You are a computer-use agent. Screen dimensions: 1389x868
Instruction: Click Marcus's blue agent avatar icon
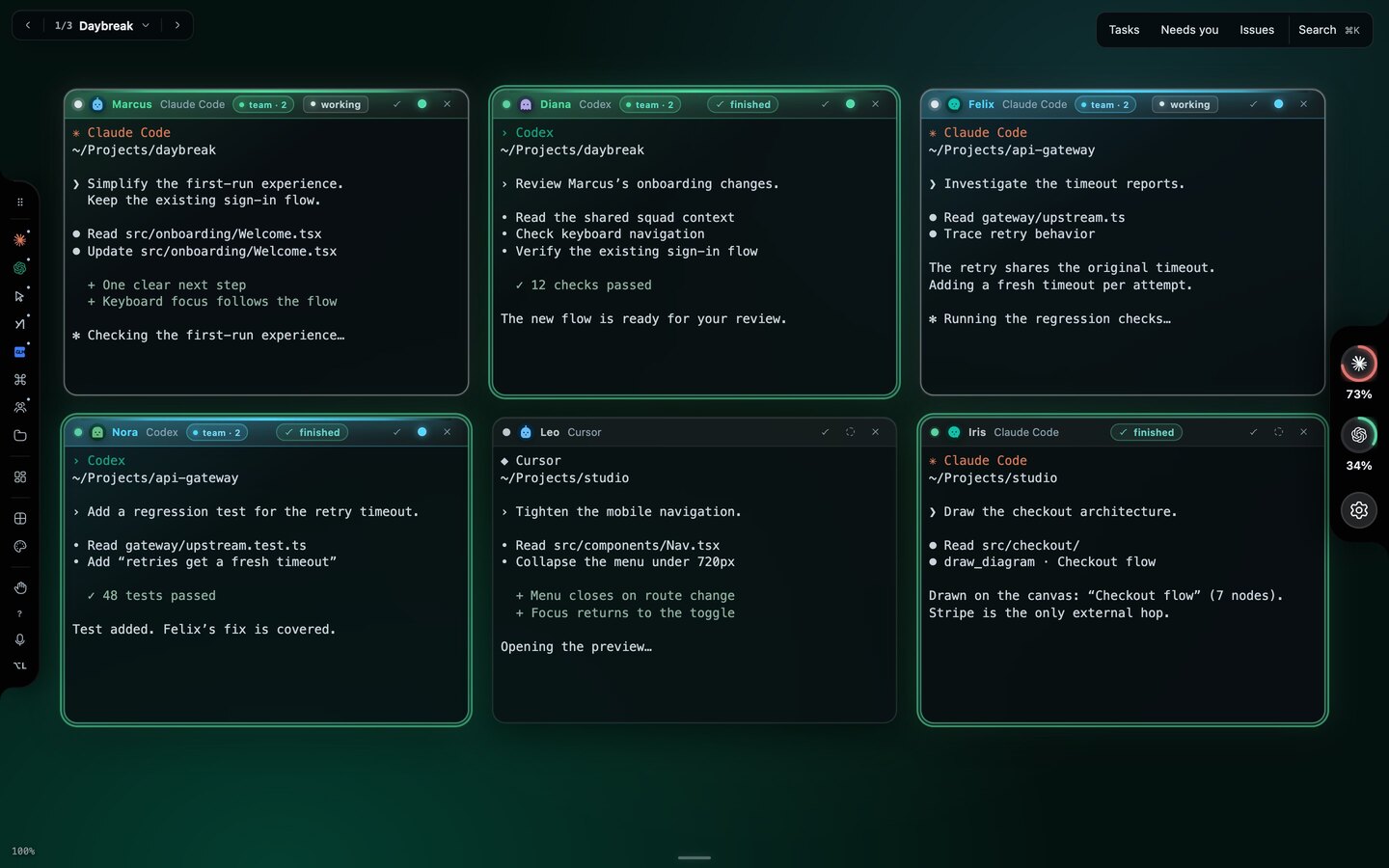[97, 104]
